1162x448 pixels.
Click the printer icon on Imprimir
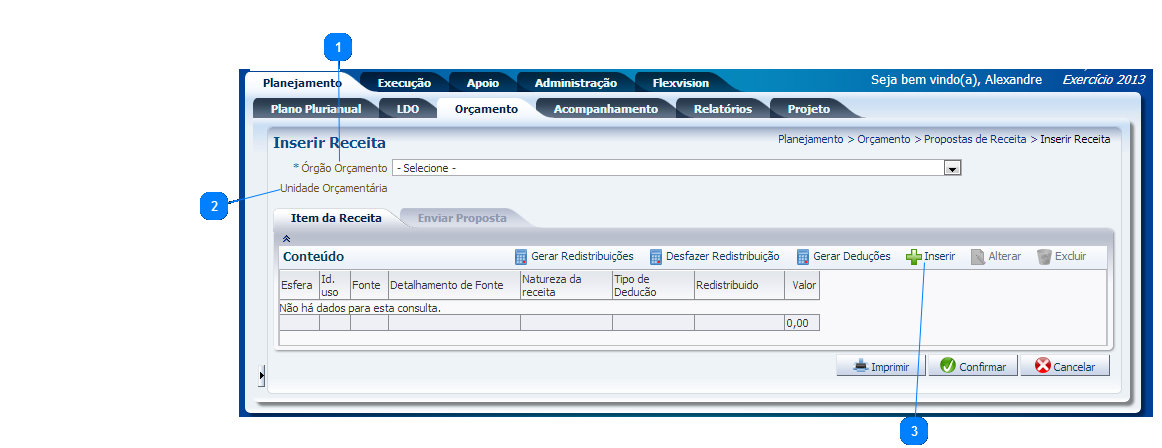click(860, 366)
